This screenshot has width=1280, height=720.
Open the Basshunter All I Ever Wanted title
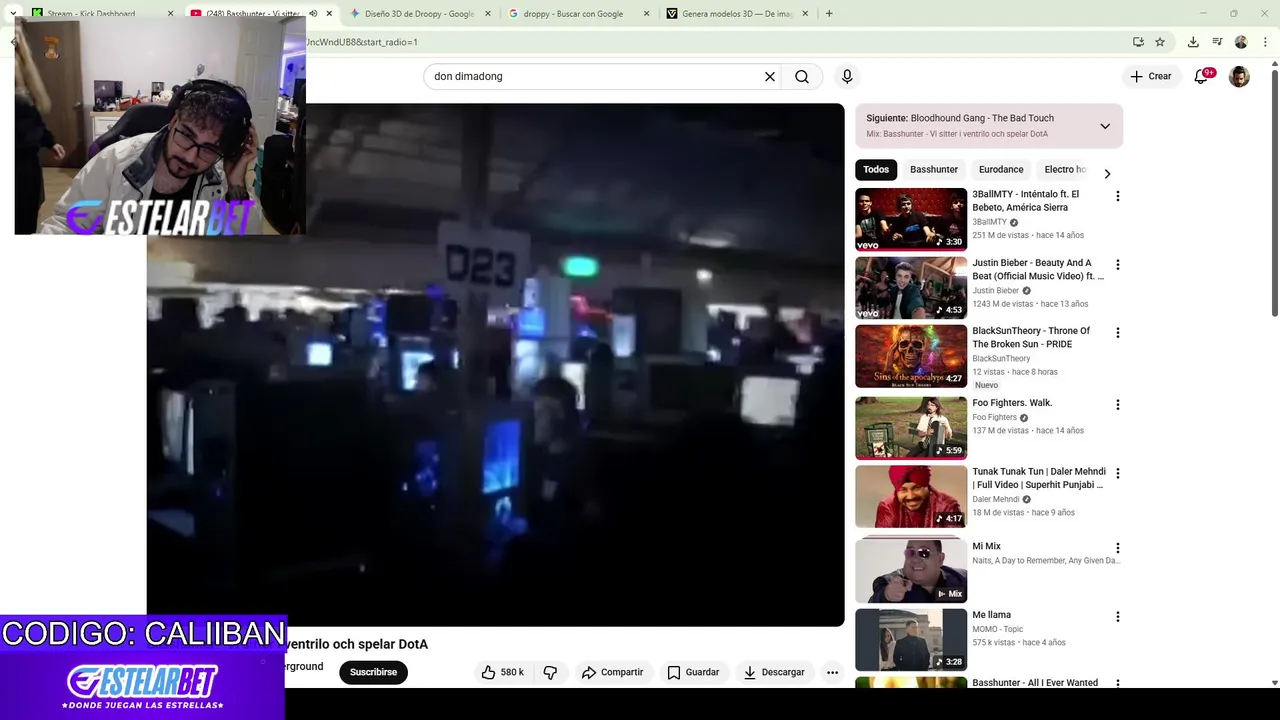pos(1035,683)
